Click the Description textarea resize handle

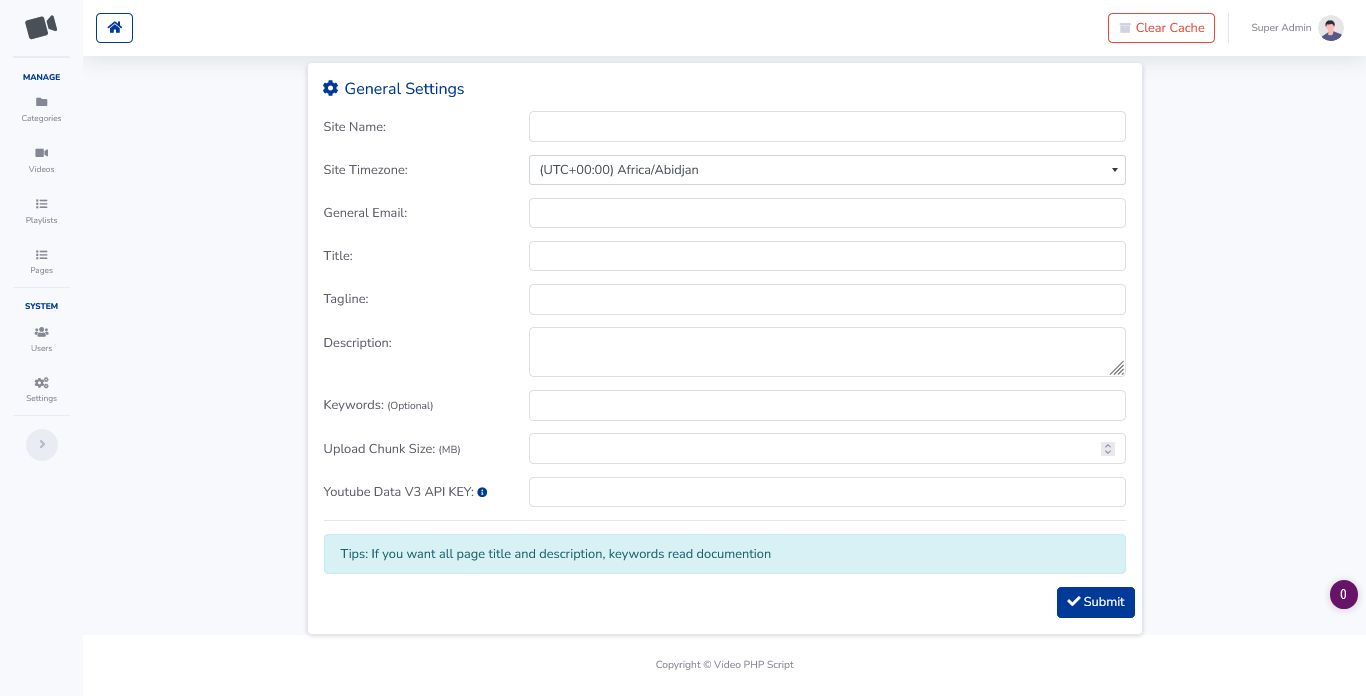pos(1117,368)
